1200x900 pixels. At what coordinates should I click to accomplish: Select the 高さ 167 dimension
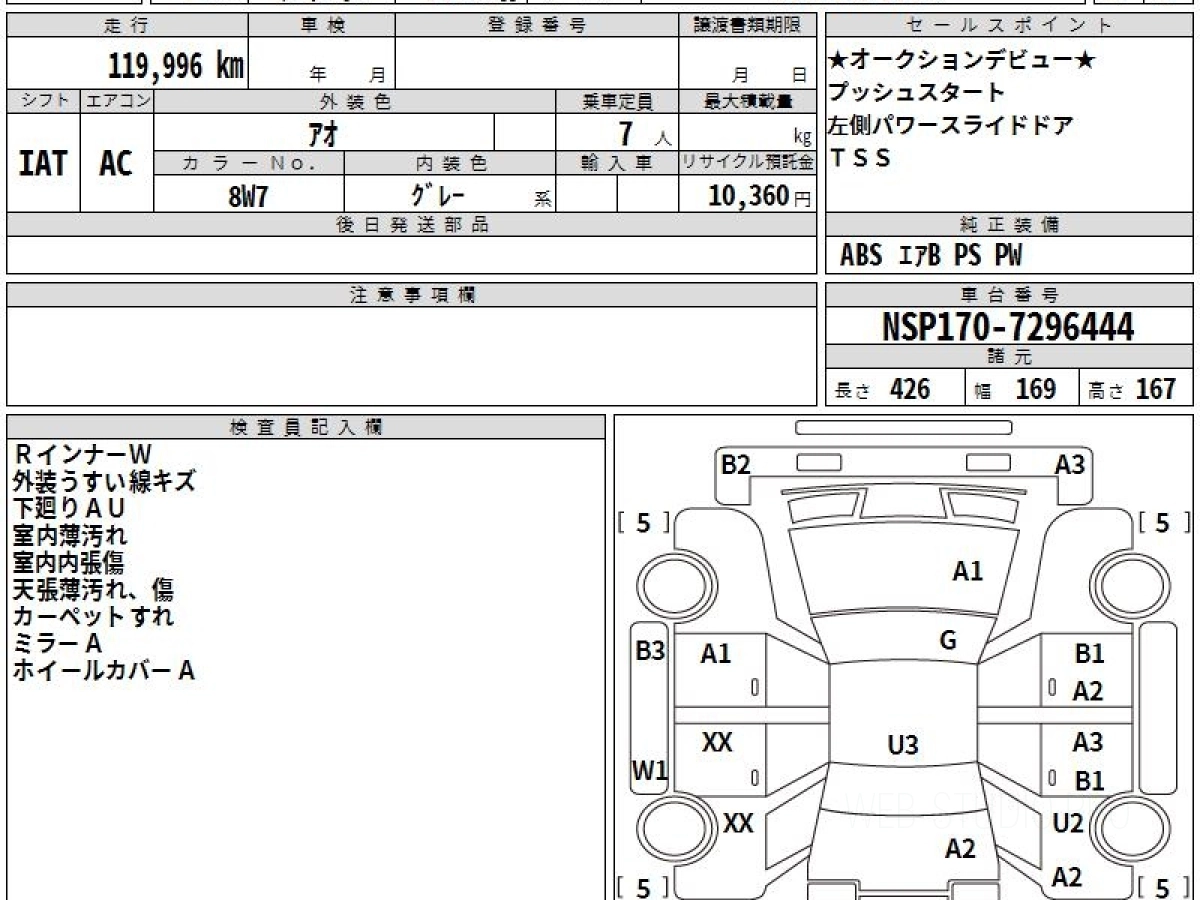(x=1133, y=389)
